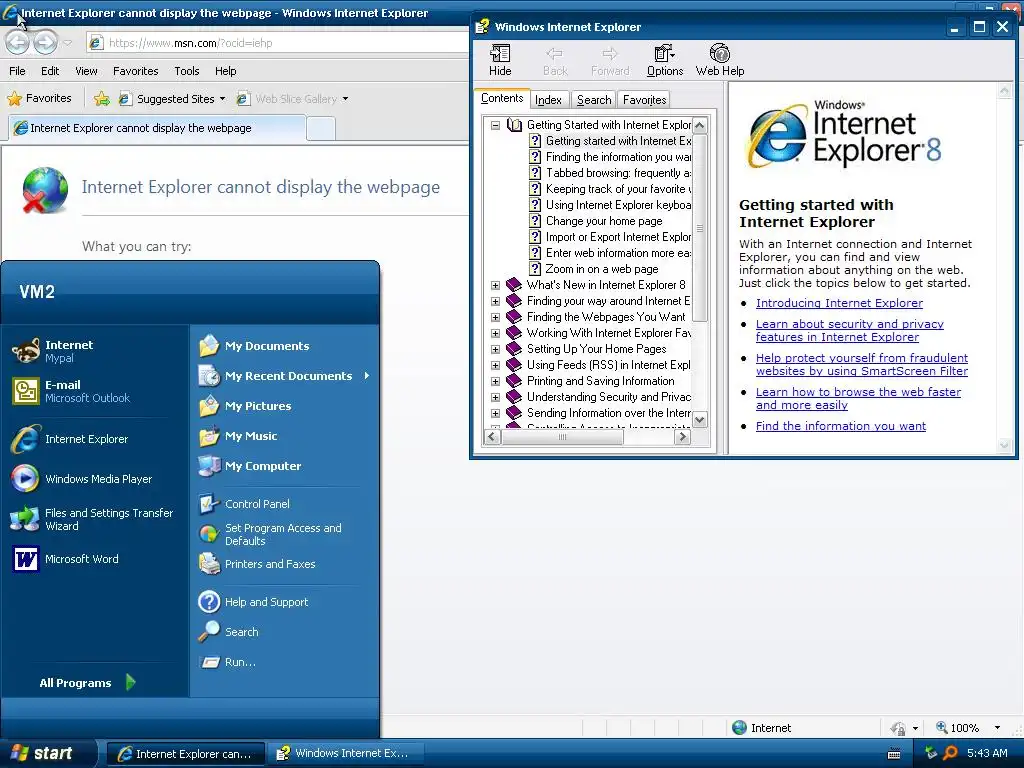Screen dimensions: 1024x768
Task: Switch to Windows Internet Explorer help taskbar button
Action: click(x=345, y=754)
